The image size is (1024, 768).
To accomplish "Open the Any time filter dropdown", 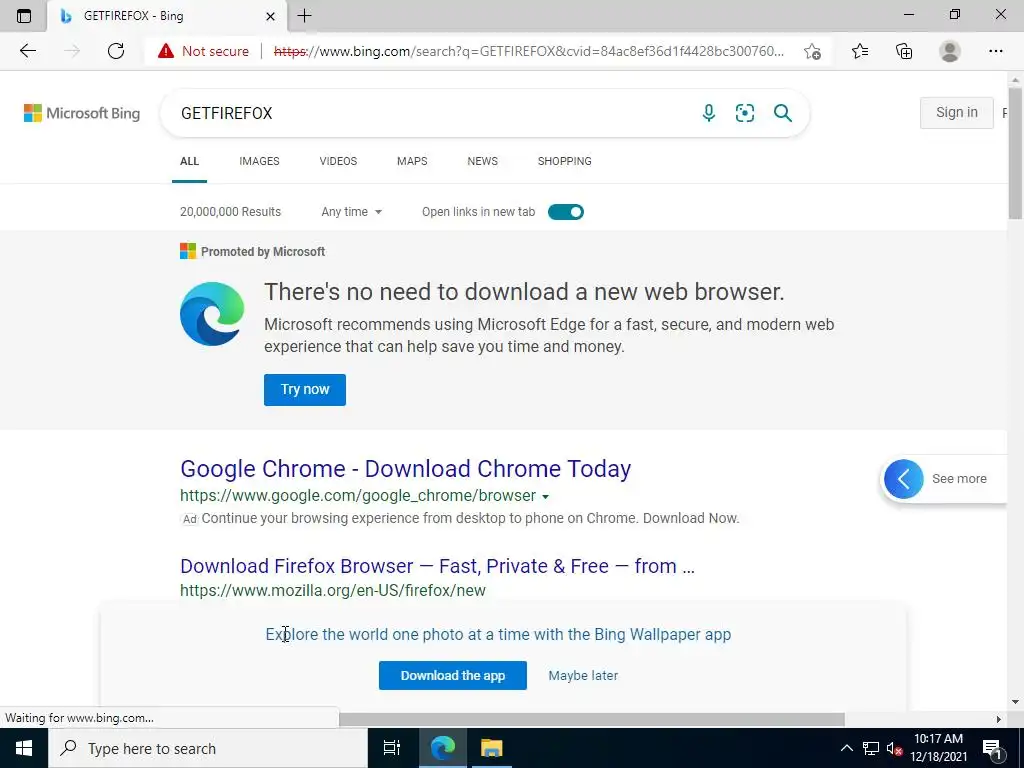I will point(351,212).
